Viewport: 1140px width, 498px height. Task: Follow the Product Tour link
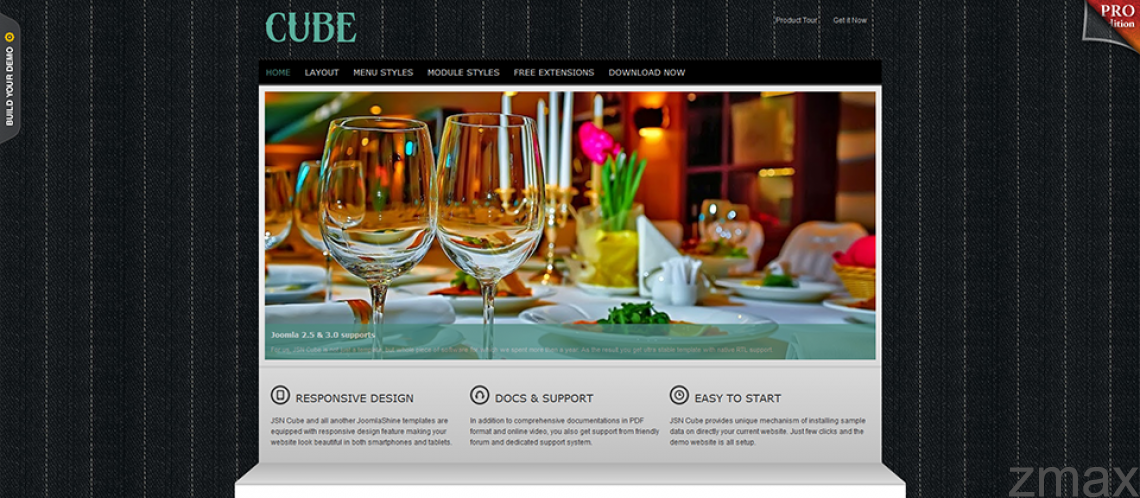[x=797, y=20]
